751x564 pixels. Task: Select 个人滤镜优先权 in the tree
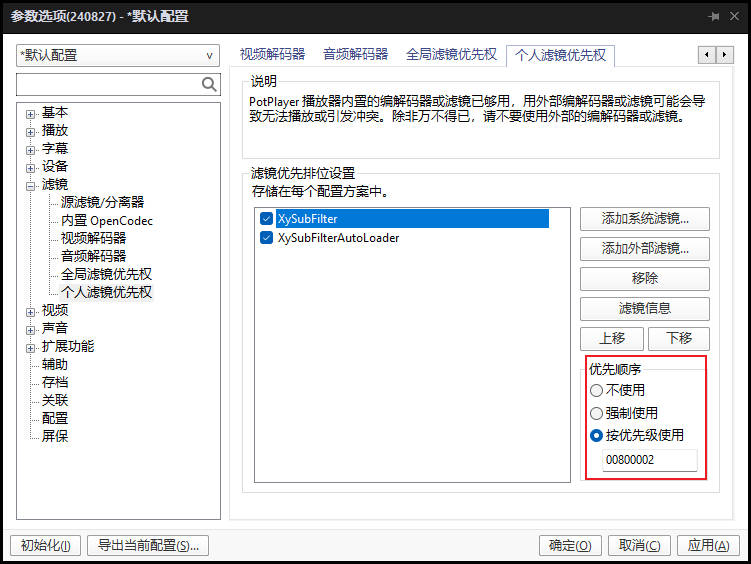tap(106, 292)
